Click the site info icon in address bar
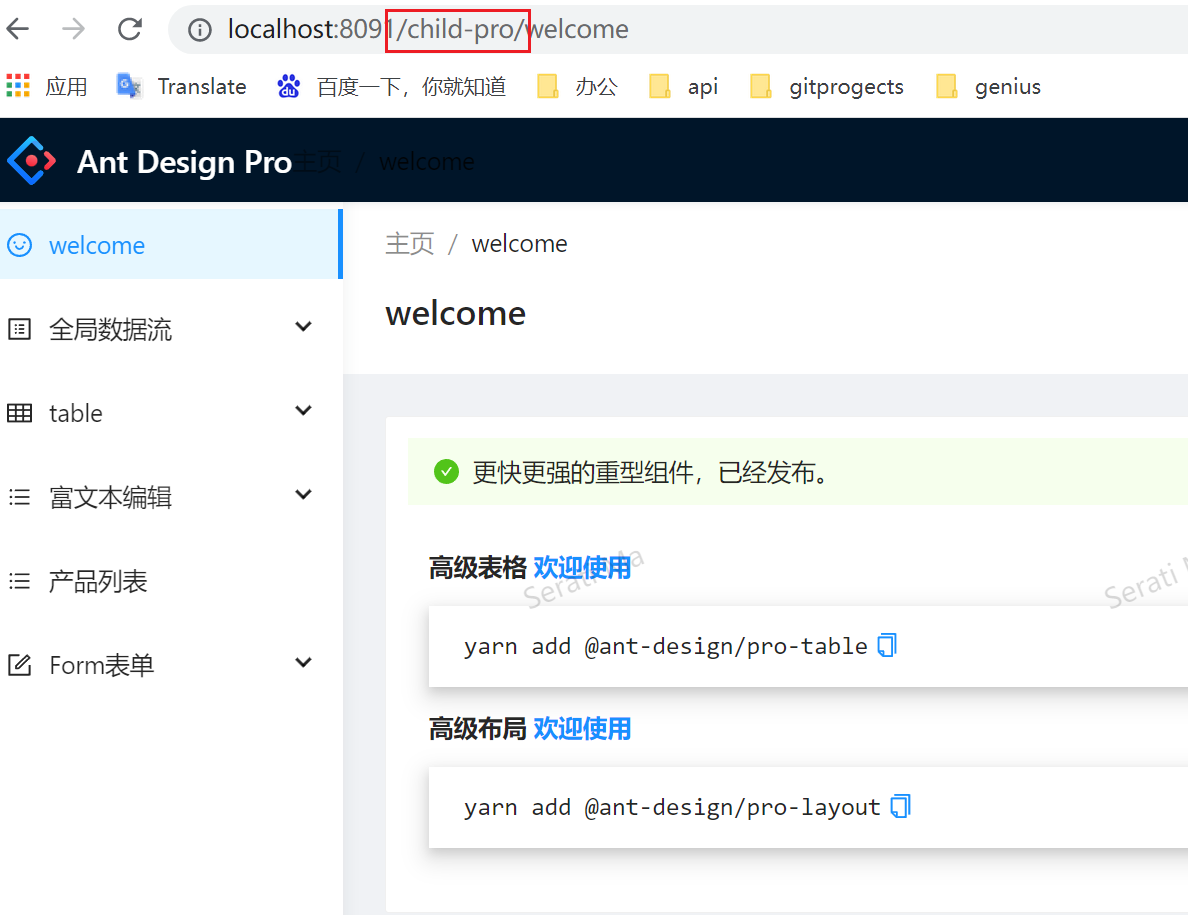 [x=200, y=30]
